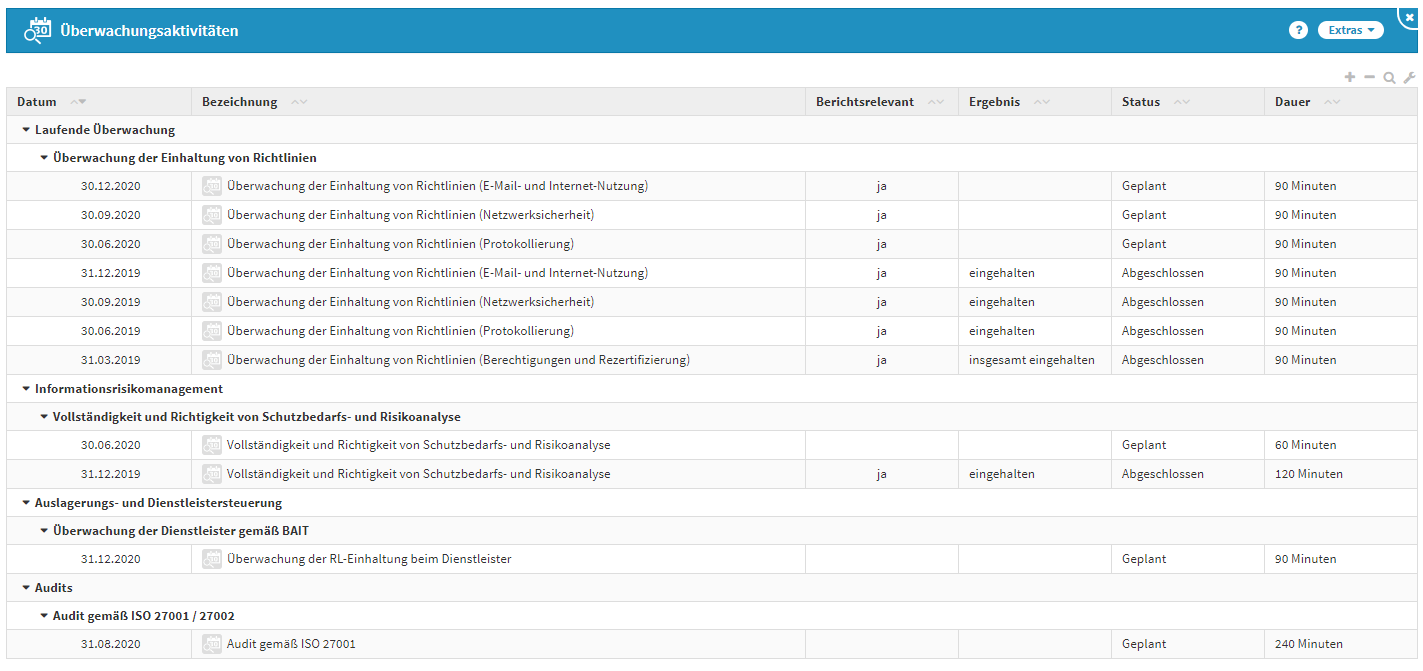Sort by the Bezeichnung column header
Screen dimensions: 1423x671
point(239,102)
